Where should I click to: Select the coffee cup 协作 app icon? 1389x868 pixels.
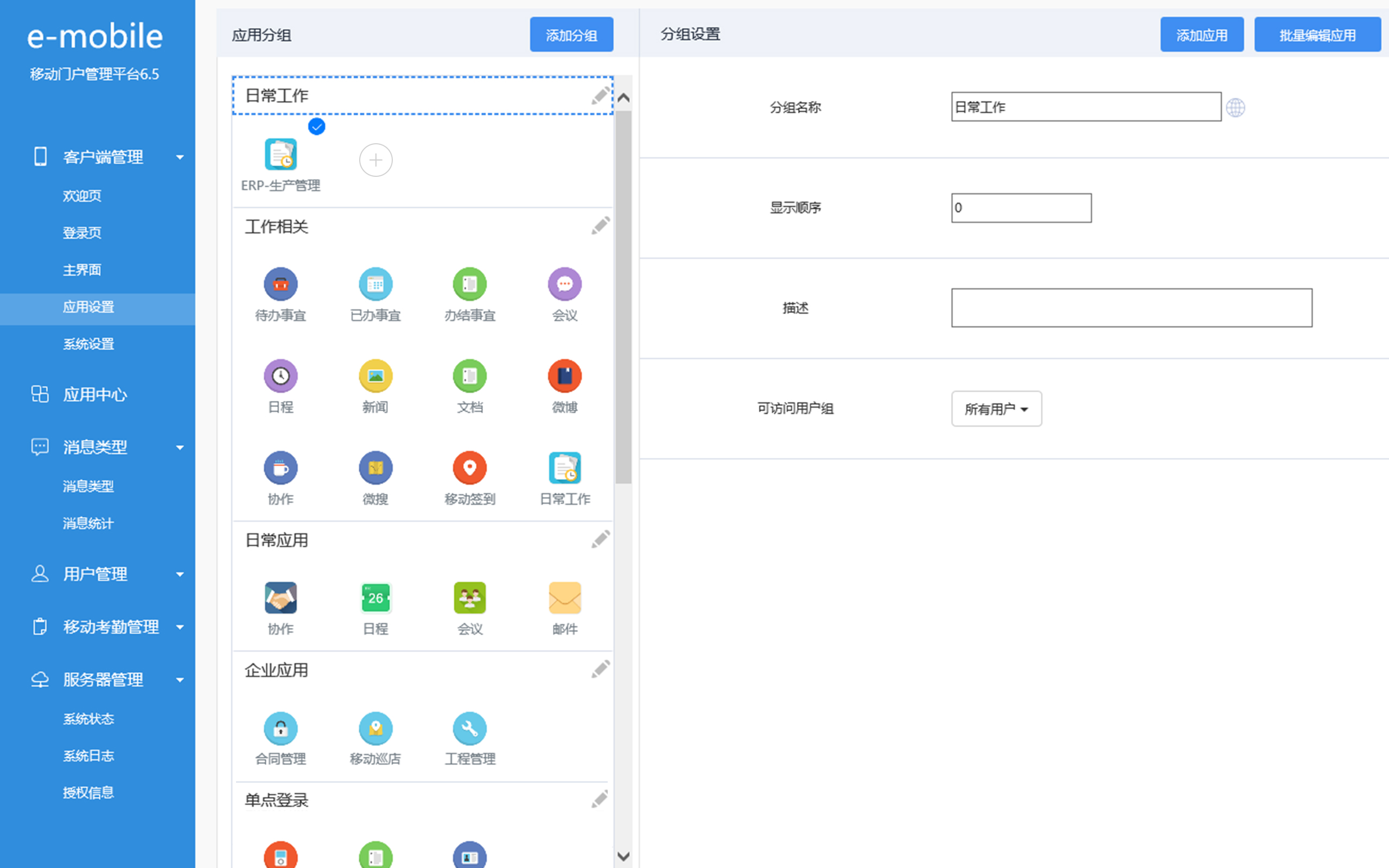click(x=281, y=468)
